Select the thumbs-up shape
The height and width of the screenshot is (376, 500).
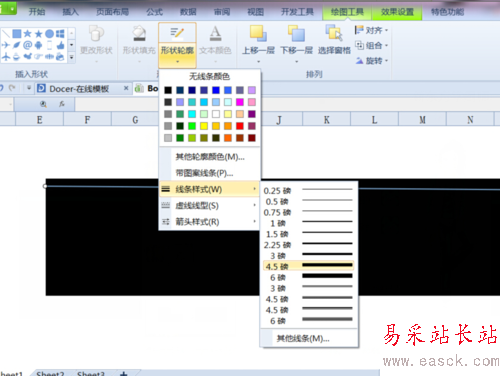[60, 45]
